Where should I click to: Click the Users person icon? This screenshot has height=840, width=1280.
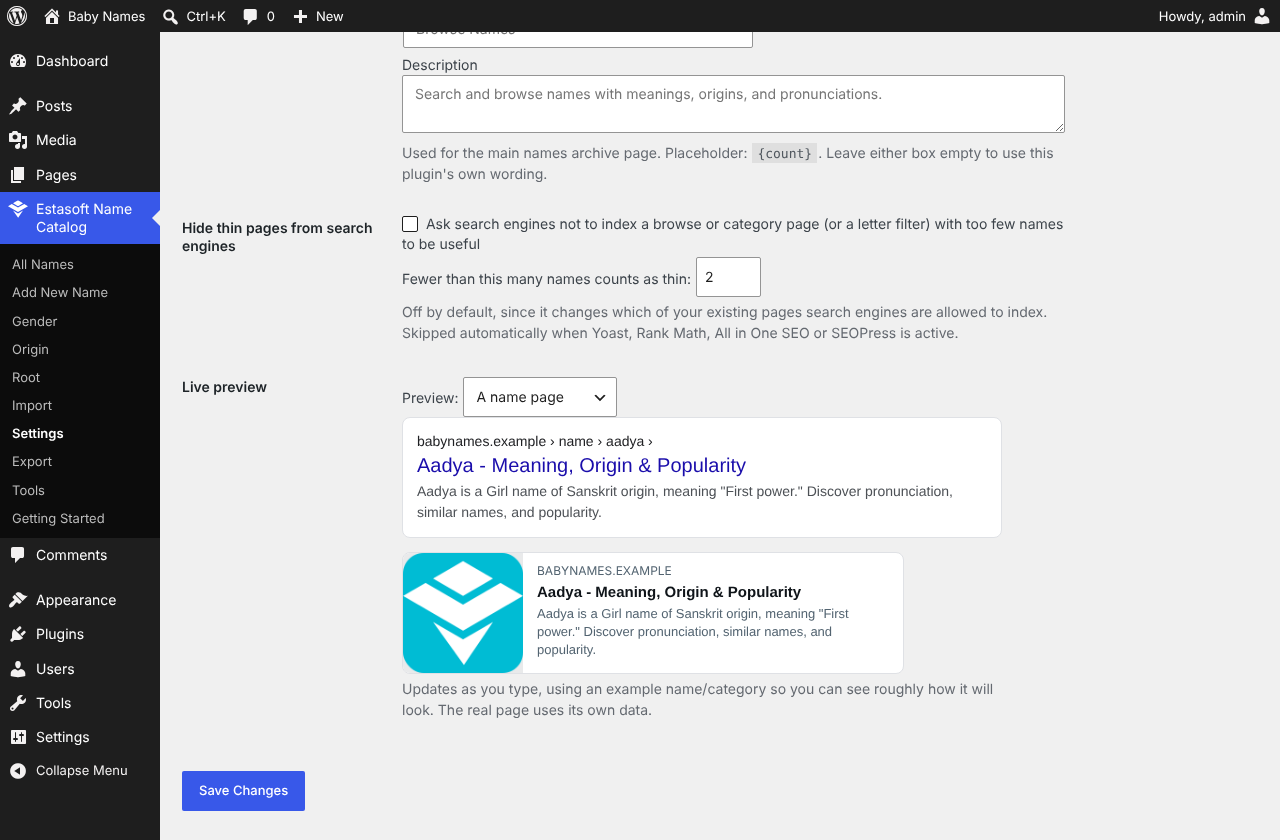click(x=18, y=669)
